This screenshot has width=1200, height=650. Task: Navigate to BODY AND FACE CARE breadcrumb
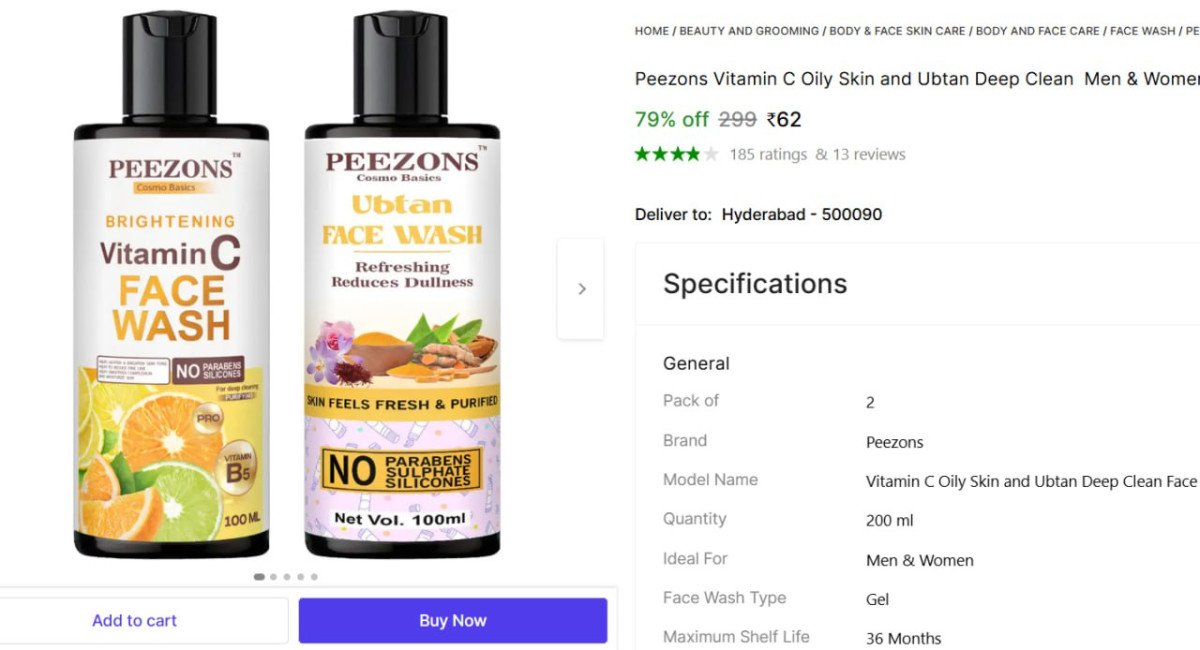[1037, 31]
